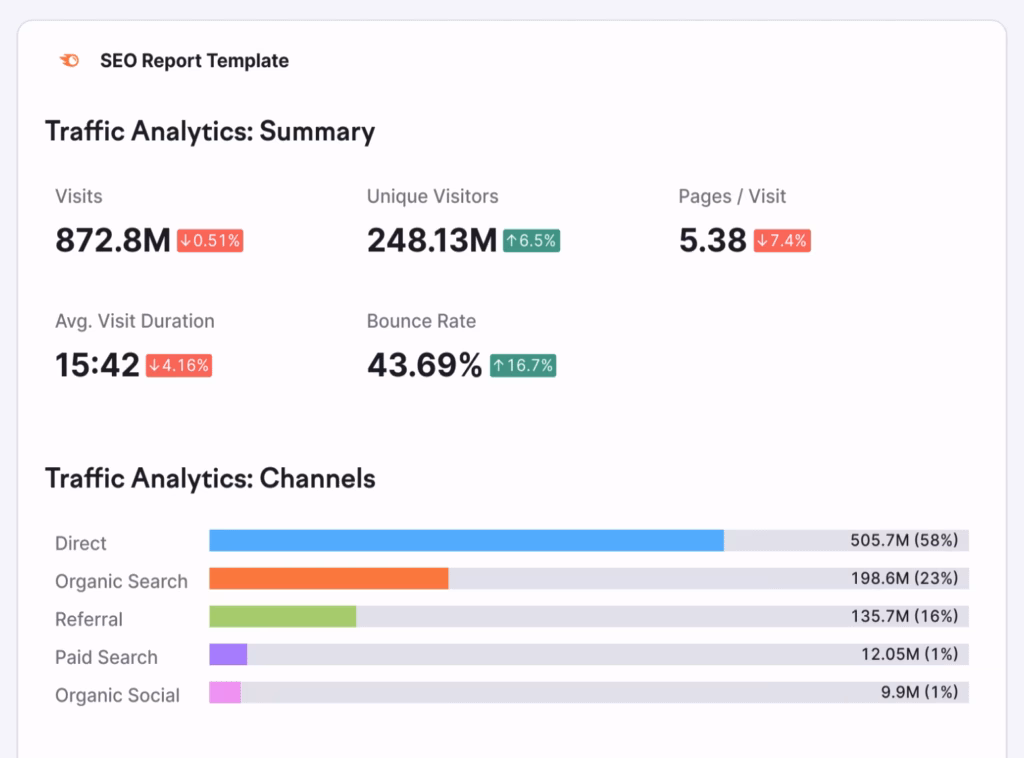Viewport: 1024px width, 758px height.
Task: Select the red Visits decline badge
Action: click(x=209, y=240)
